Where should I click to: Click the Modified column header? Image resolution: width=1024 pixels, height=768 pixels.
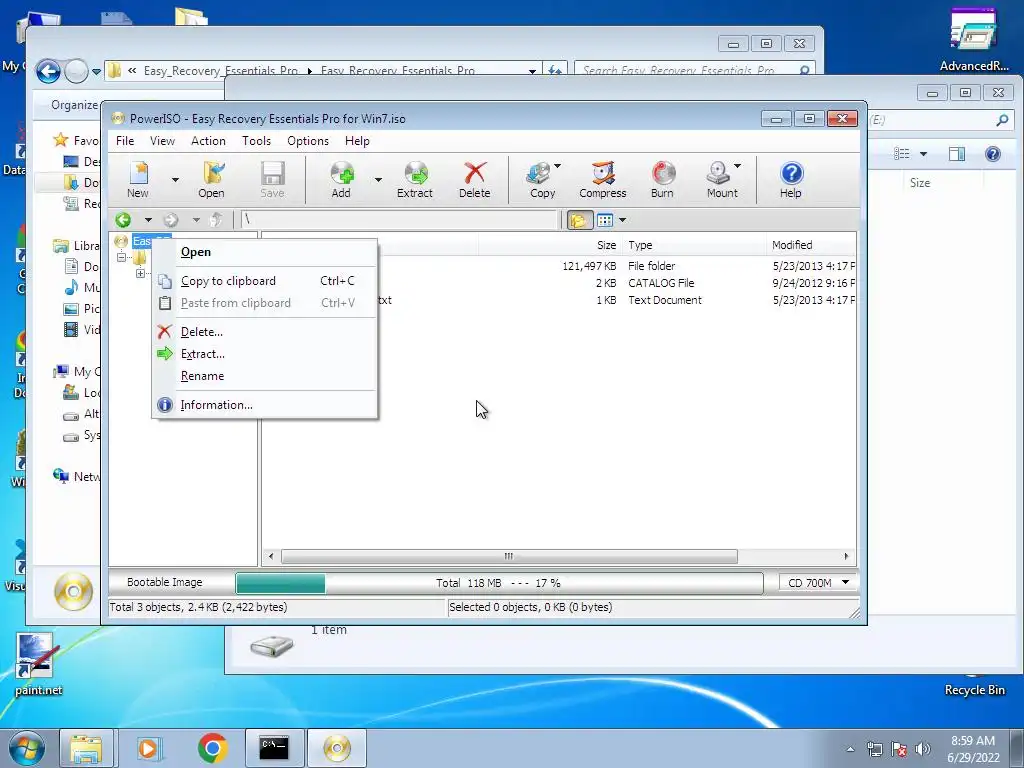coord(811,246)
